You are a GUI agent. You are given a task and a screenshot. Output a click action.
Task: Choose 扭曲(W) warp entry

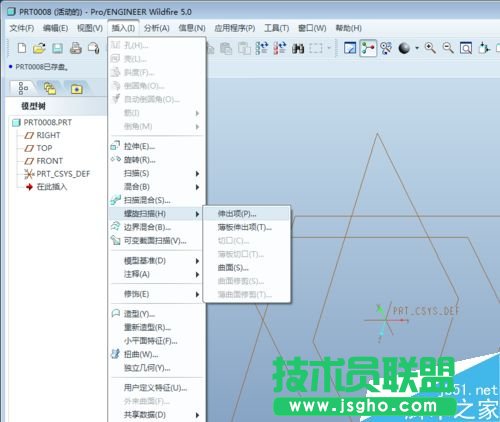tap(156, 354)
